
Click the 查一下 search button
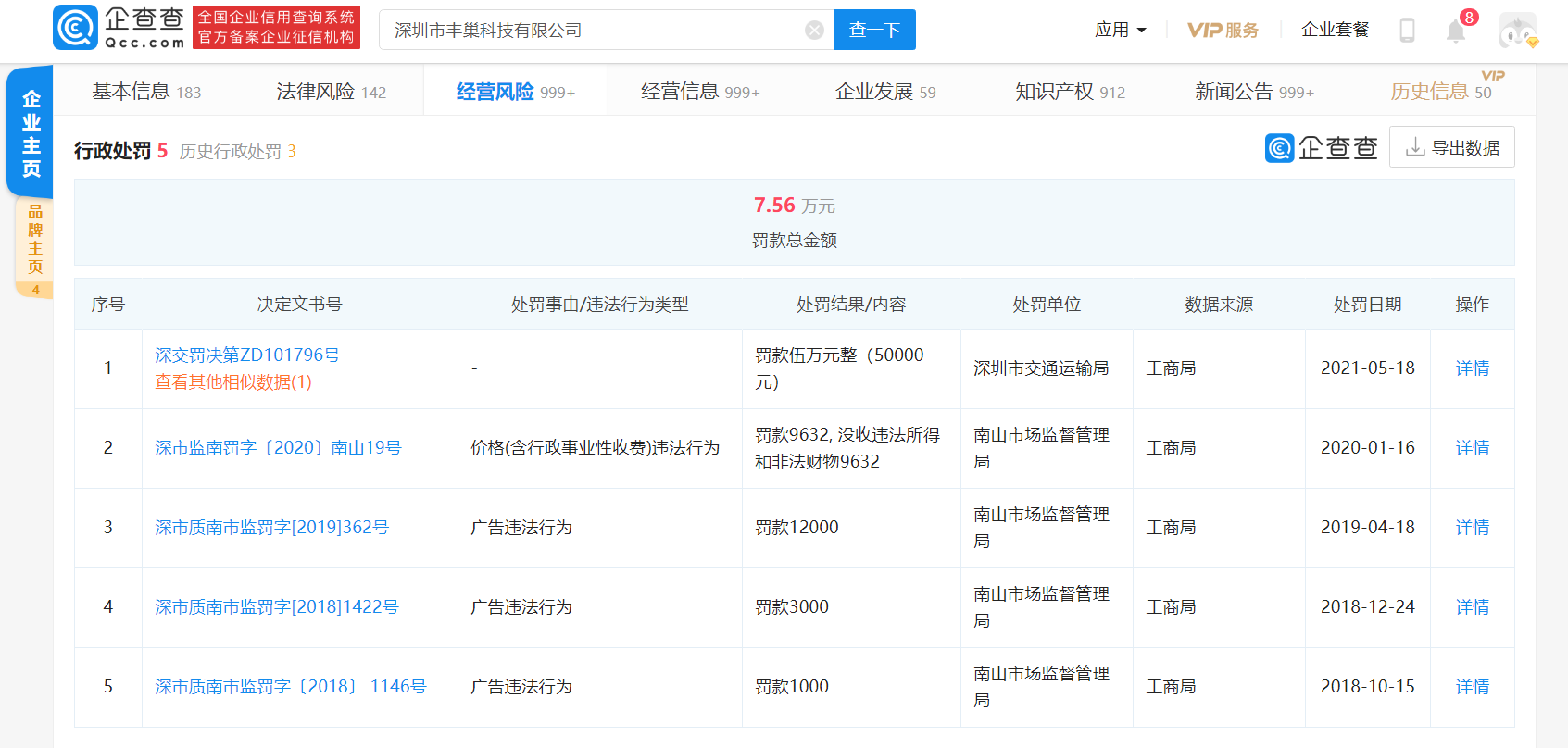coord(874,30)
